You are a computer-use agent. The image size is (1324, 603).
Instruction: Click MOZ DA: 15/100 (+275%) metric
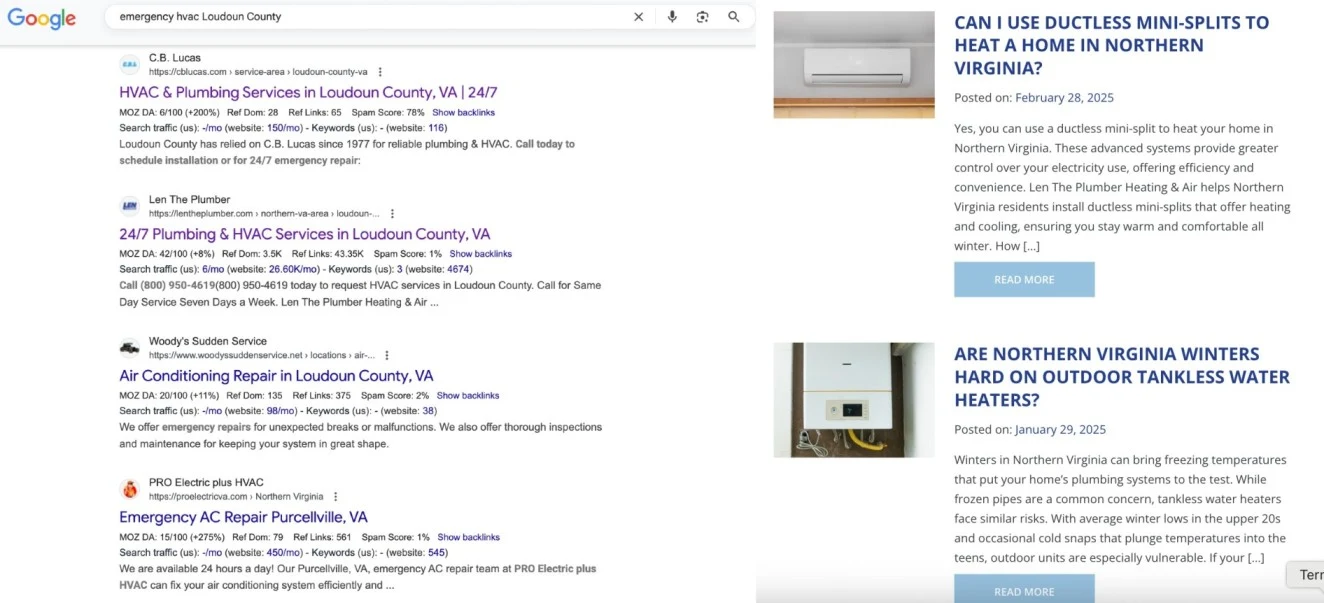(171, 537)
